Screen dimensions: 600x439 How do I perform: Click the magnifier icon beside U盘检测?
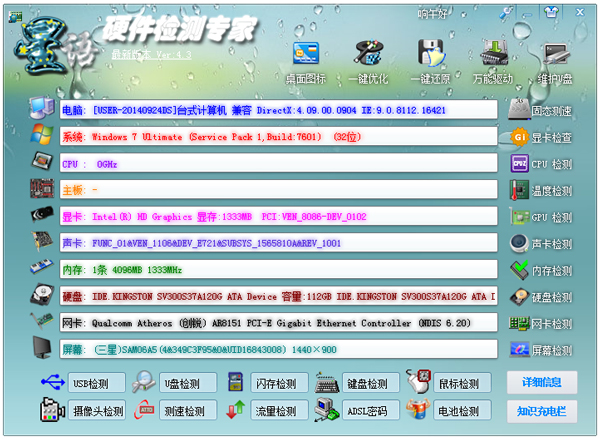point(143,382)
